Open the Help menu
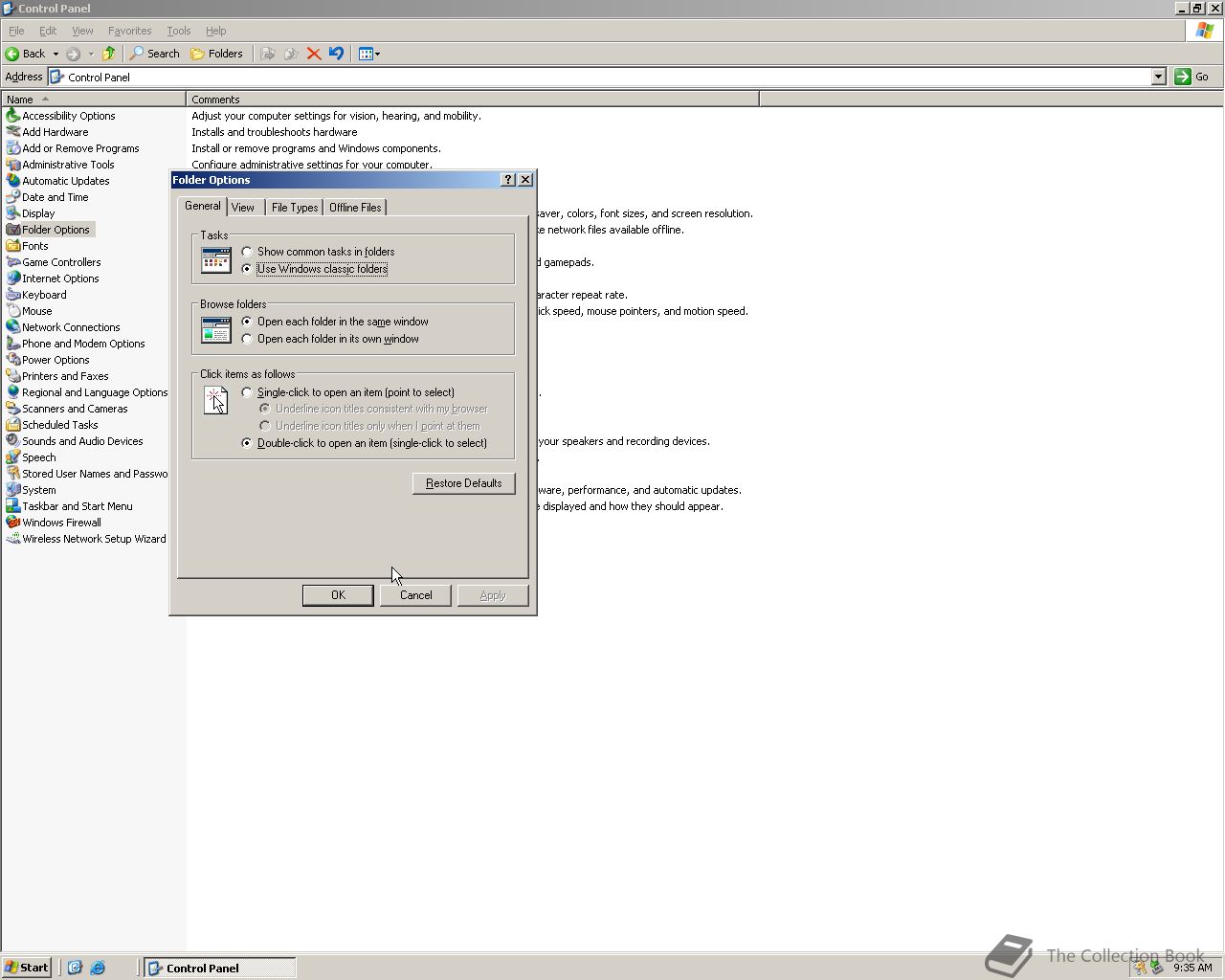 coord(216,31)
